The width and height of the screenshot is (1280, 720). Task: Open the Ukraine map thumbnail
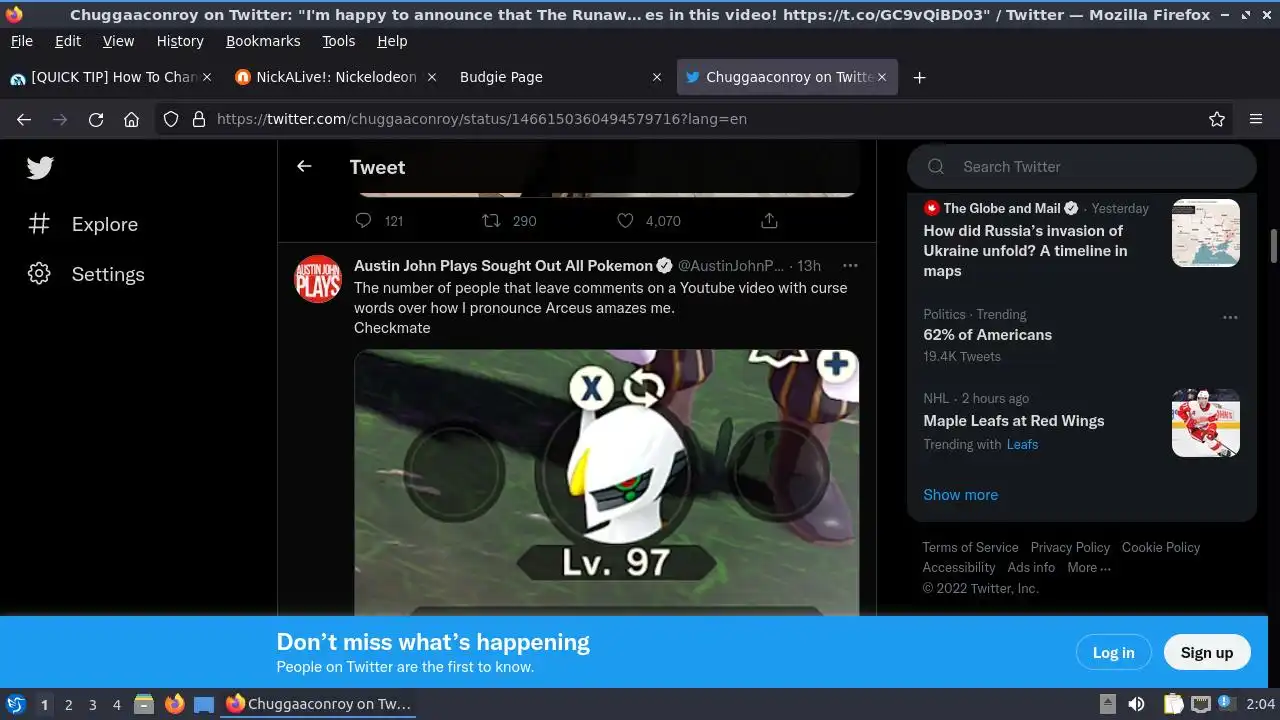[1206, 233]
